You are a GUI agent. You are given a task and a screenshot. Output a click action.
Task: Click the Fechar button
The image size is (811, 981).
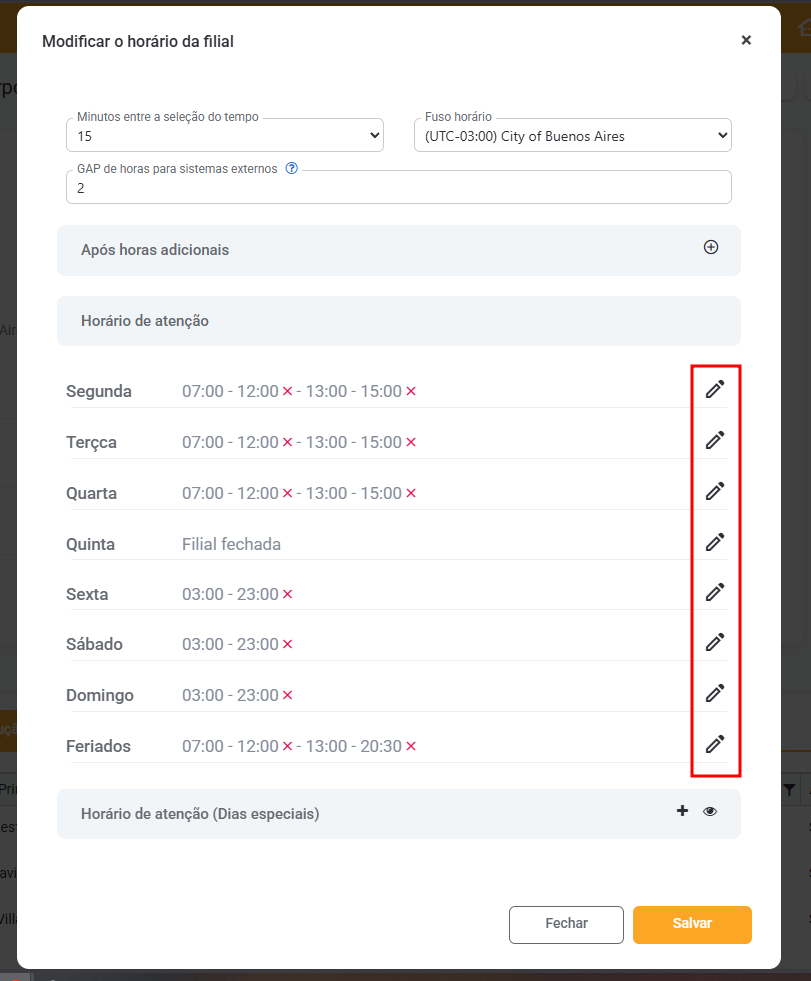pyautogui.click(x=566, y=924)
